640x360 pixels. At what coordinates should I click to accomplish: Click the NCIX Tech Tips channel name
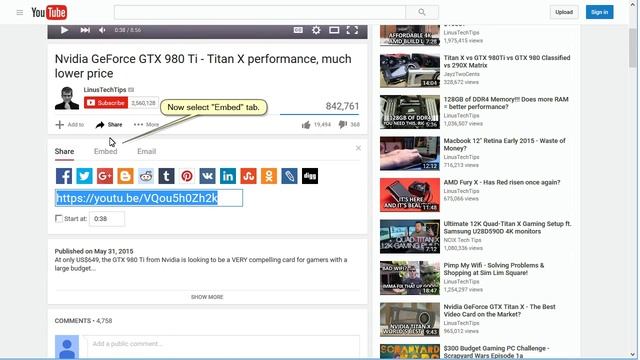pyautogui.click(x=462, y=240)
